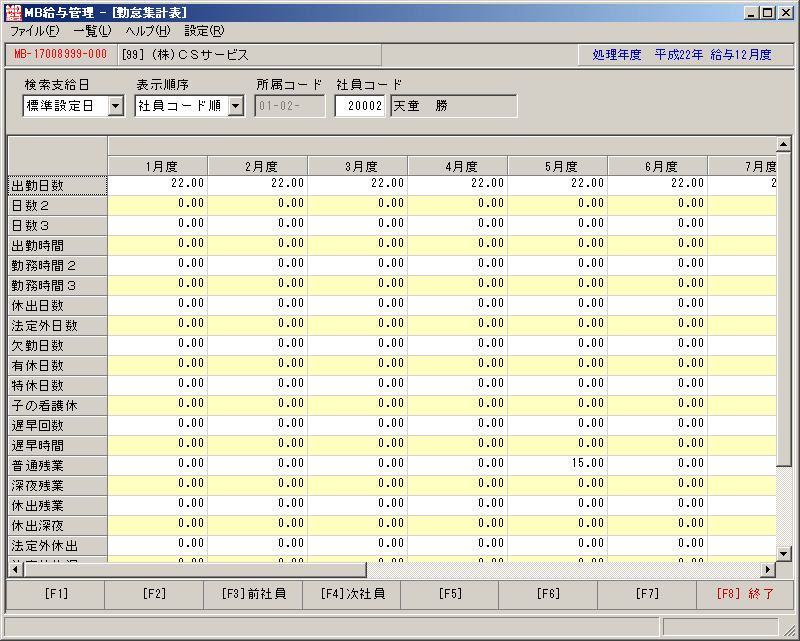Click the right arrow of horizontal scrollbar
This screenshot has height=641, width=800.
tap(768, 569)
